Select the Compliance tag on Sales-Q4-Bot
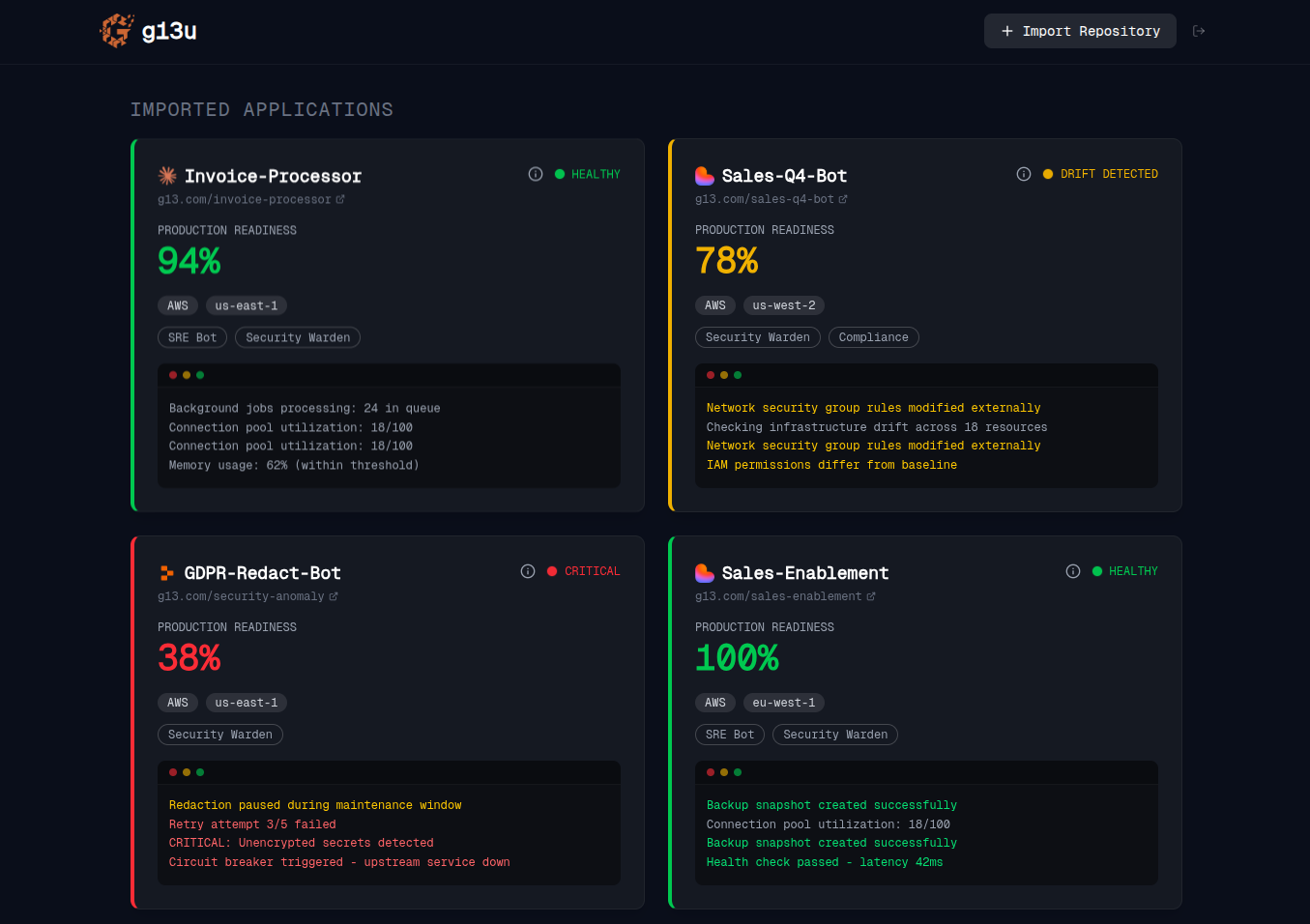This screenshot has width=1310, height=924. (873, 336)
